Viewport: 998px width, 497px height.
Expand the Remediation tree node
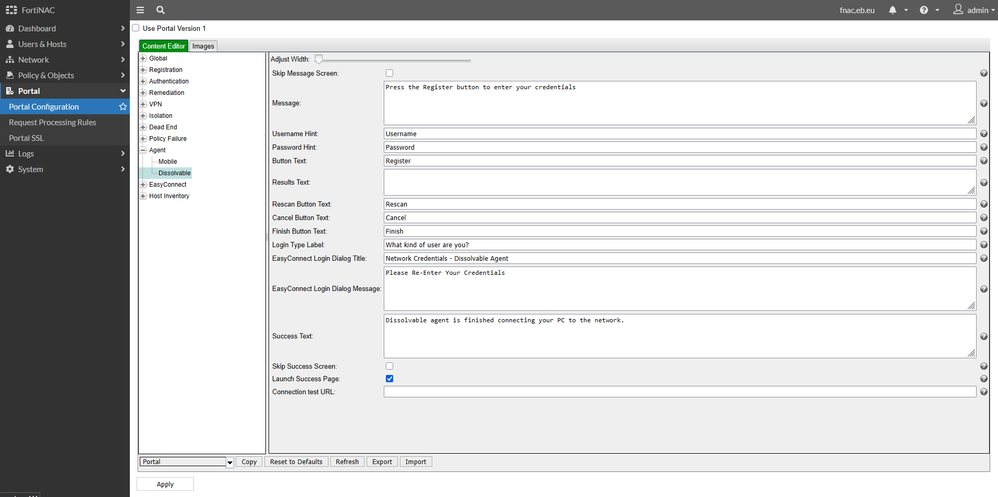[143, 93]
